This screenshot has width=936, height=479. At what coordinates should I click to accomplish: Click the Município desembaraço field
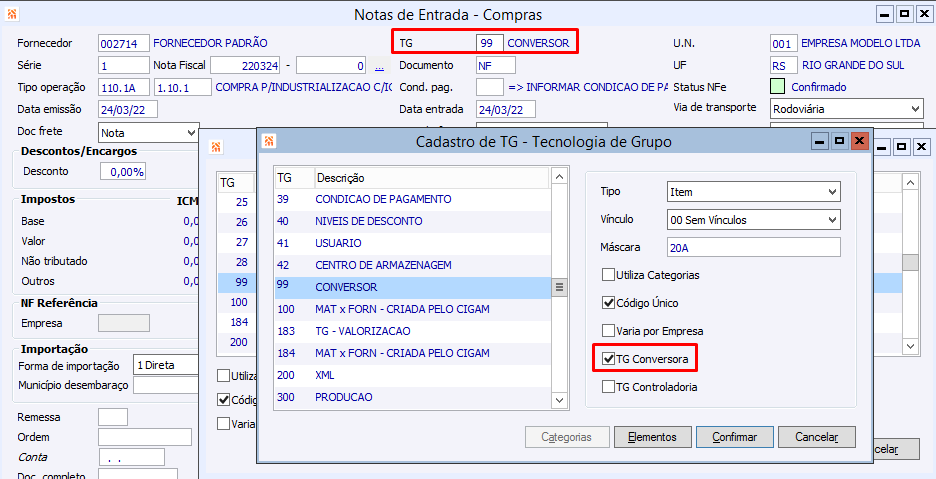point(166,385)
